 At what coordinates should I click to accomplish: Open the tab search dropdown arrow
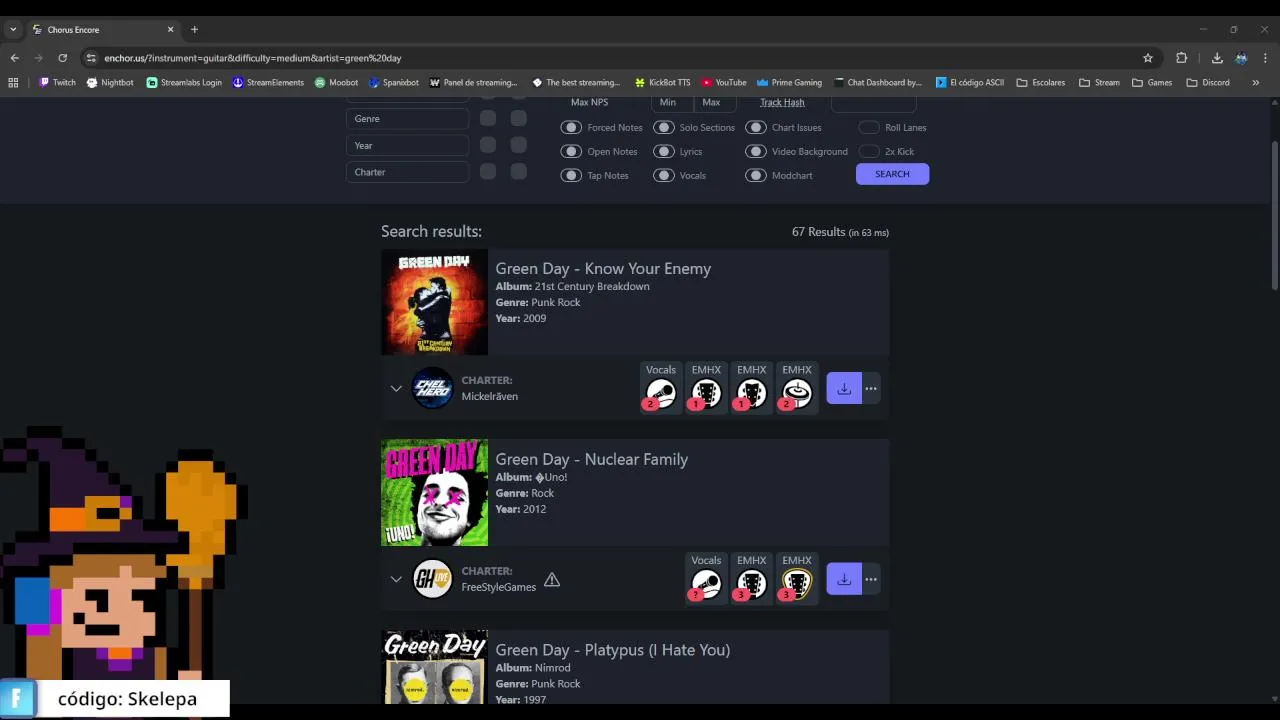tap(13, 30)
